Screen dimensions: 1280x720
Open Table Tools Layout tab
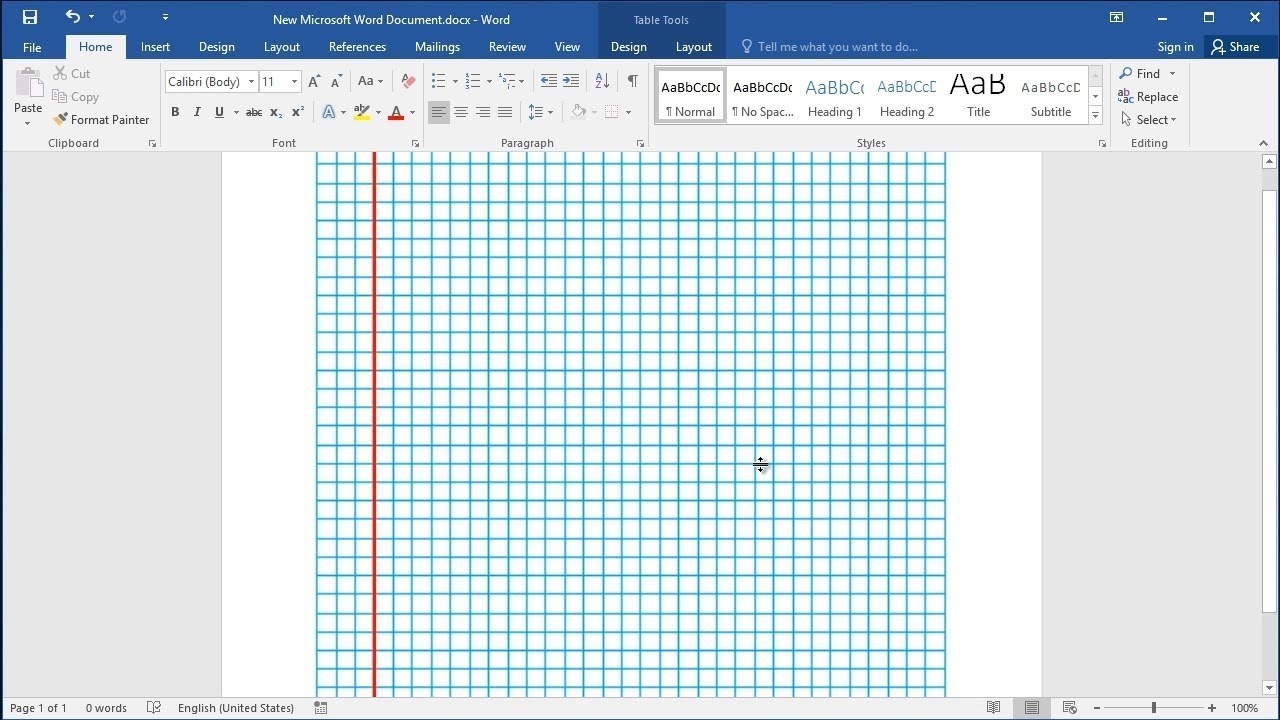coord(693,47)
